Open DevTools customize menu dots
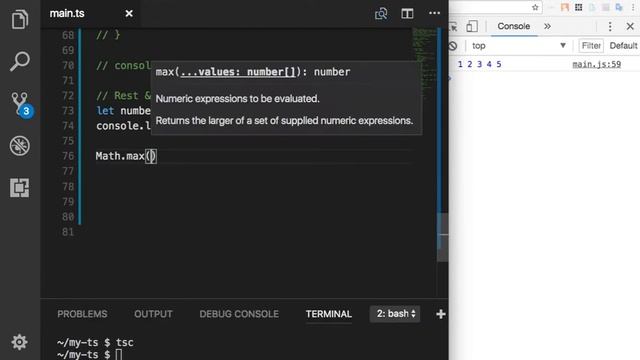 [610, 27]
